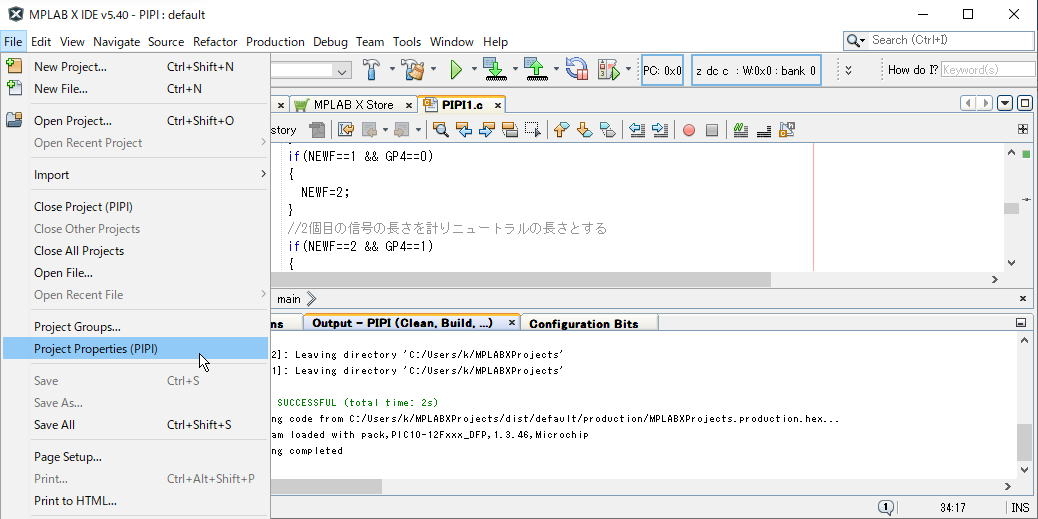Open the Tools menu

pos(406,42)
